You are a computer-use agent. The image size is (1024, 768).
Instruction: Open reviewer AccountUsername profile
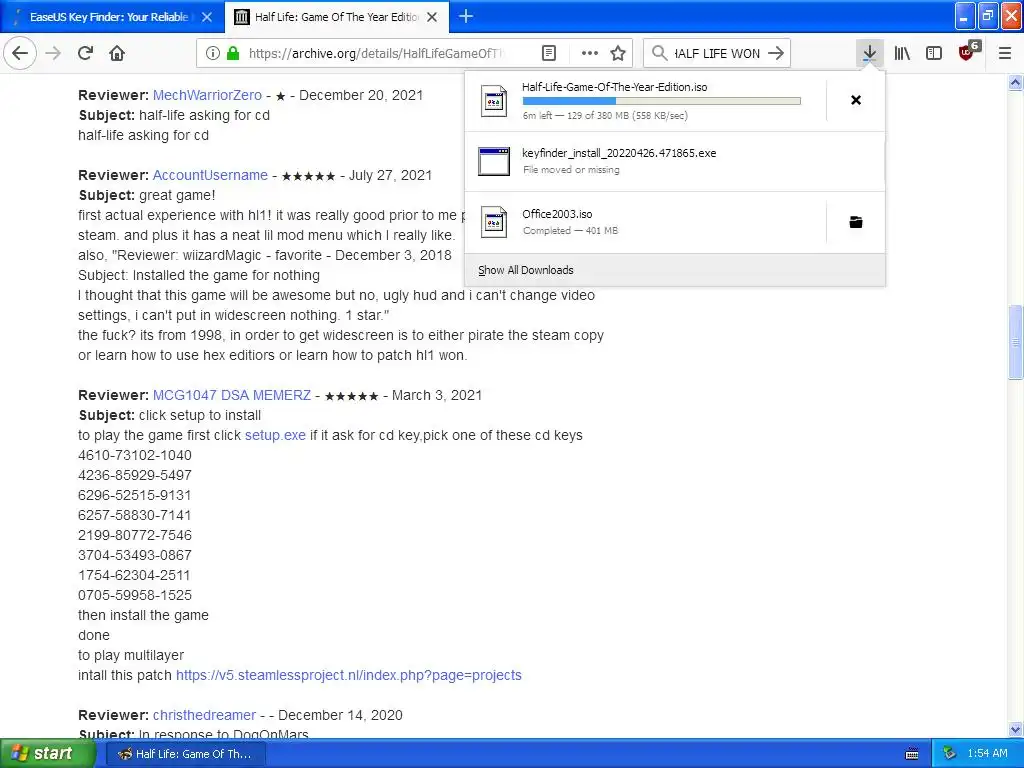point(210,176)
